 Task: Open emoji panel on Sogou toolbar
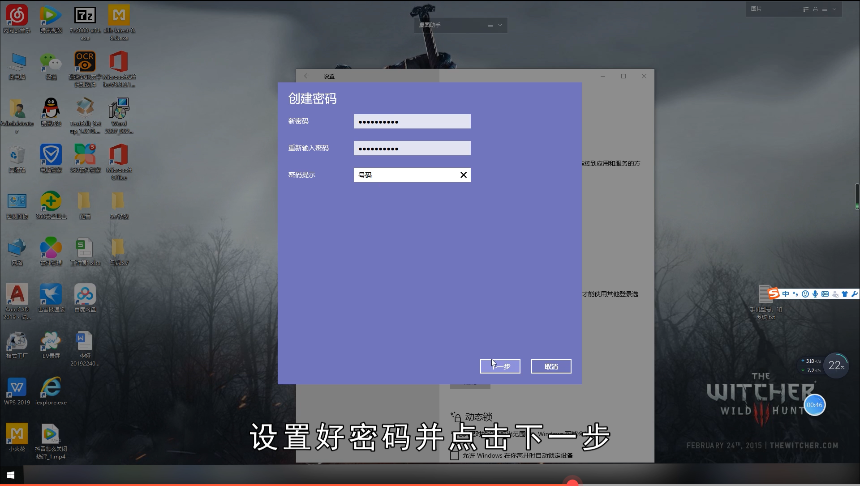click(x=805, y=294)
